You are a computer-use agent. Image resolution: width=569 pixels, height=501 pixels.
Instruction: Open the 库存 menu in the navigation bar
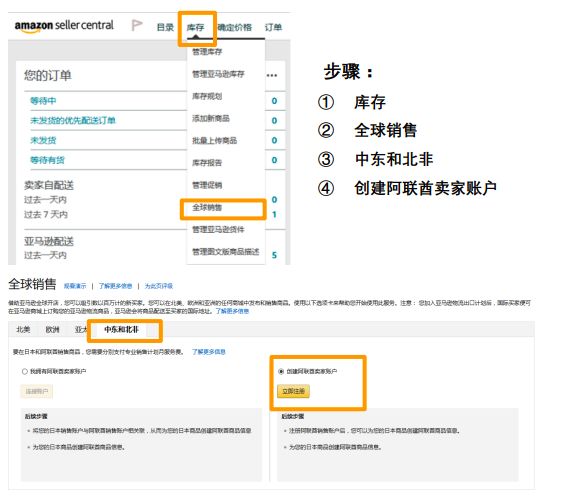tap(196, 28)
